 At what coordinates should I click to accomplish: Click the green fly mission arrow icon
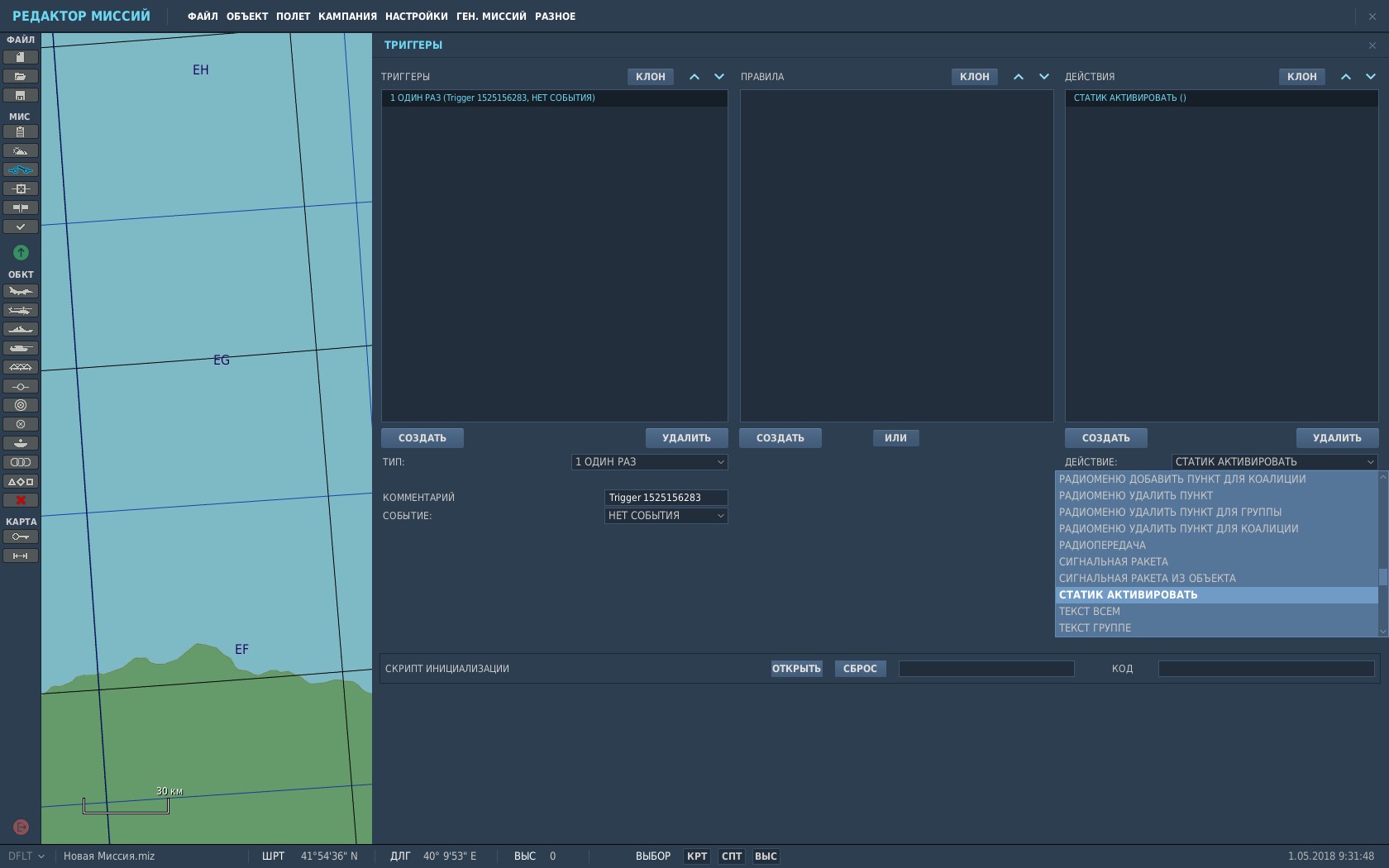pos(21,252)
